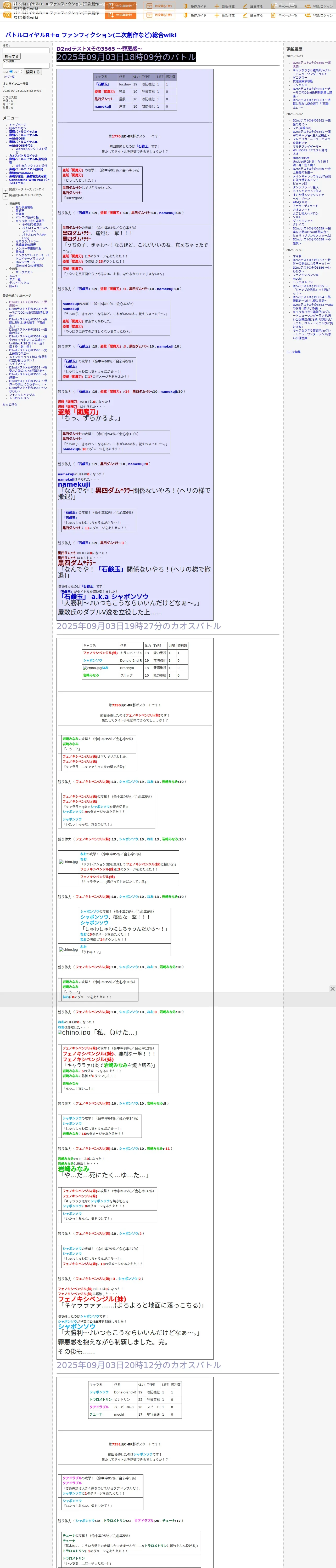The image size is (336, 1568).
Task: Click page title D2ndテストXその3565 〜罪悪感〜
Action: [99, 49]
